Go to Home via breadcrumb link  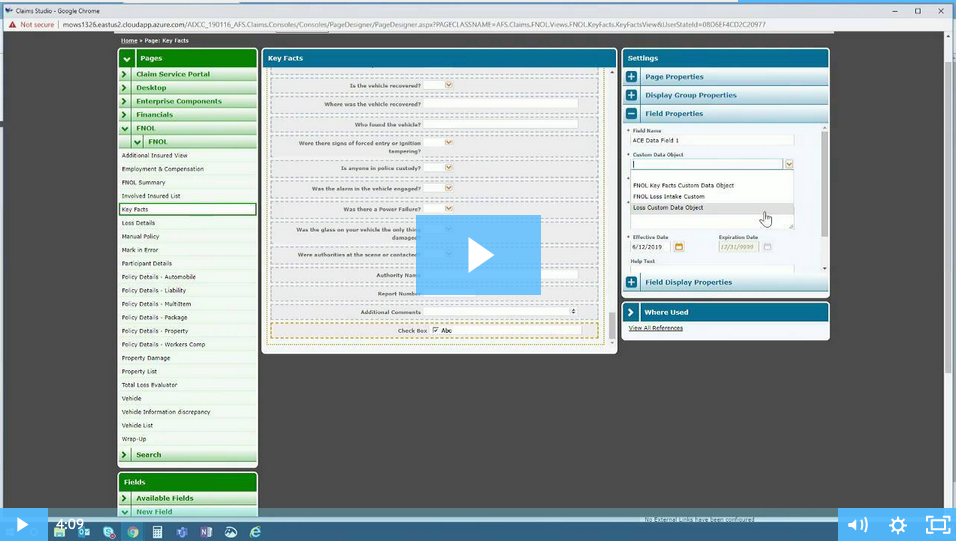[x=129, y=41]
